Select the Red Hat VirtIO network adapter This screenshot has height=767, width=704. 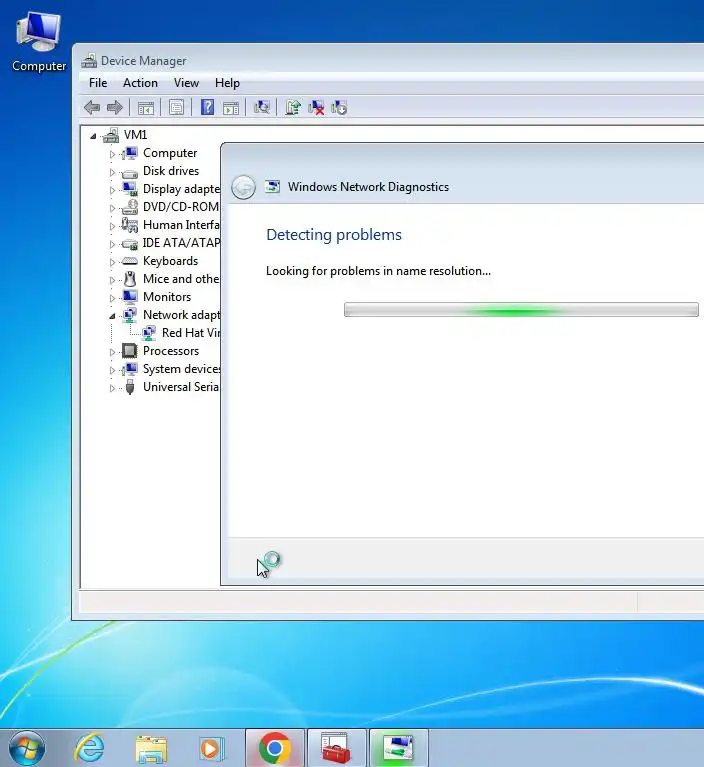(x=191, y=333)
